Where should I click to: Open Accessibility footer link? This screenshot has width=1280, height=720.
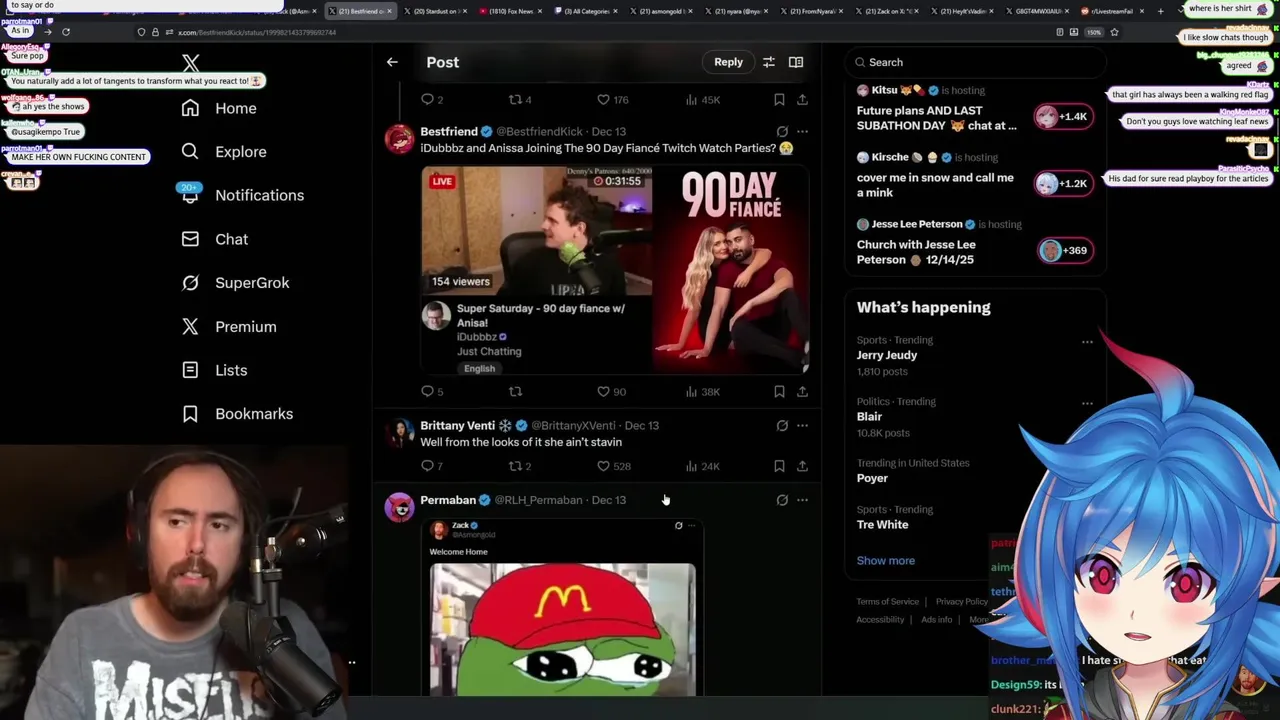point(880,620)
